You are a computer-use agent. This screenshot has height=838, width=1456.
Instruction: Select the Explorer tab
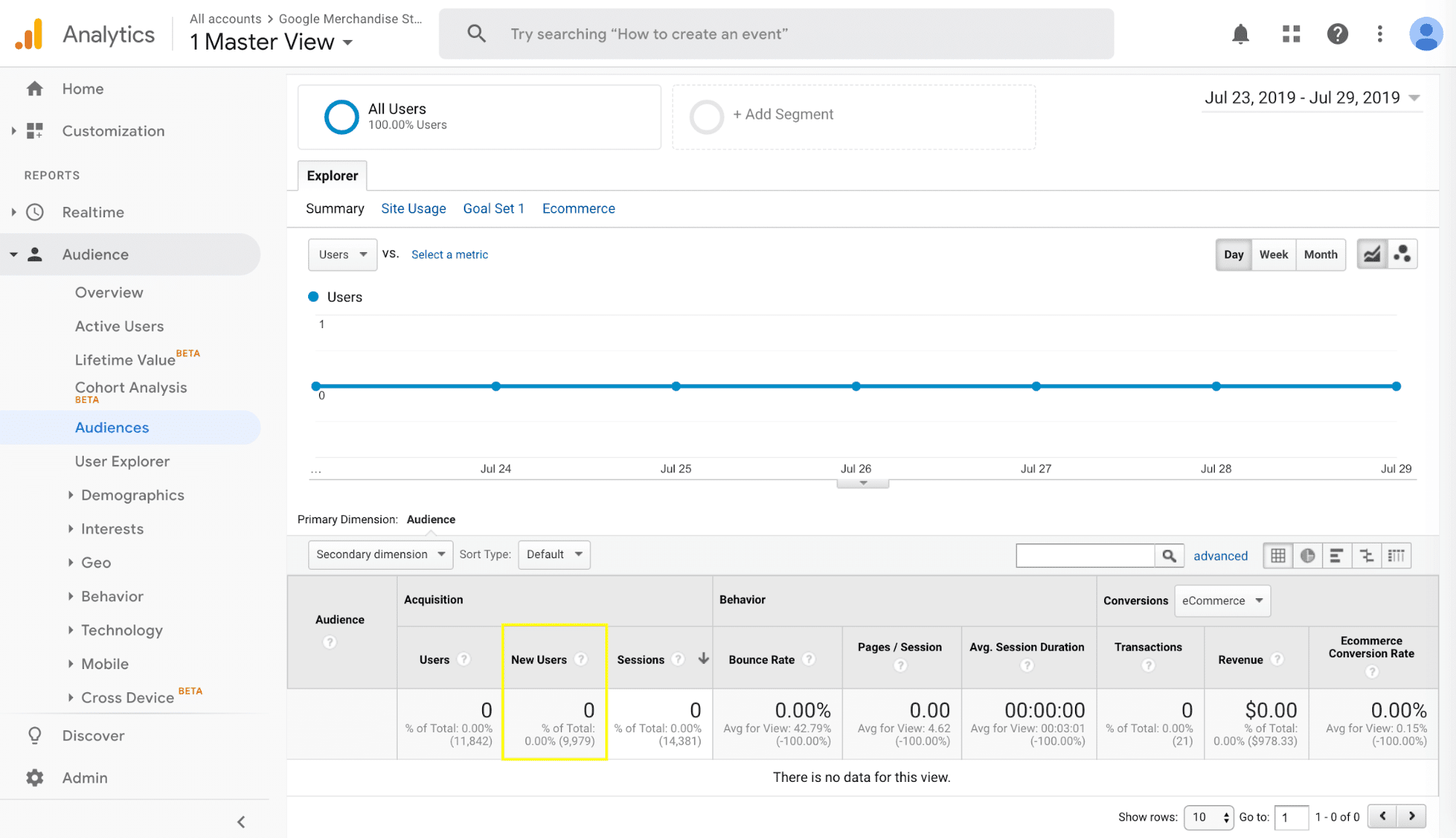point(332,176)
